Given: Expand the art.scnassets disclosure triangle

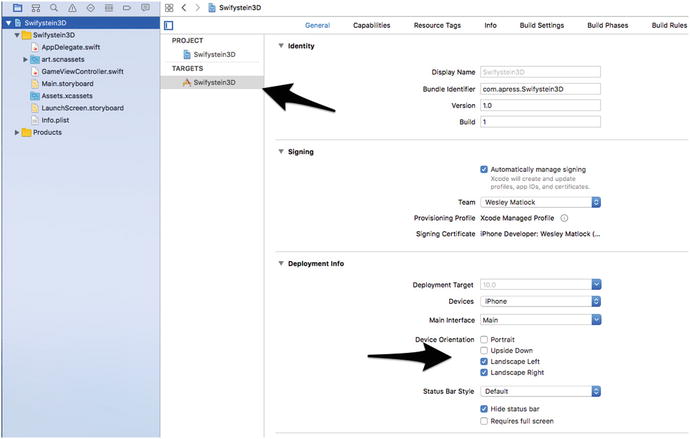Looking at the screenshot, I should [25, 59].
